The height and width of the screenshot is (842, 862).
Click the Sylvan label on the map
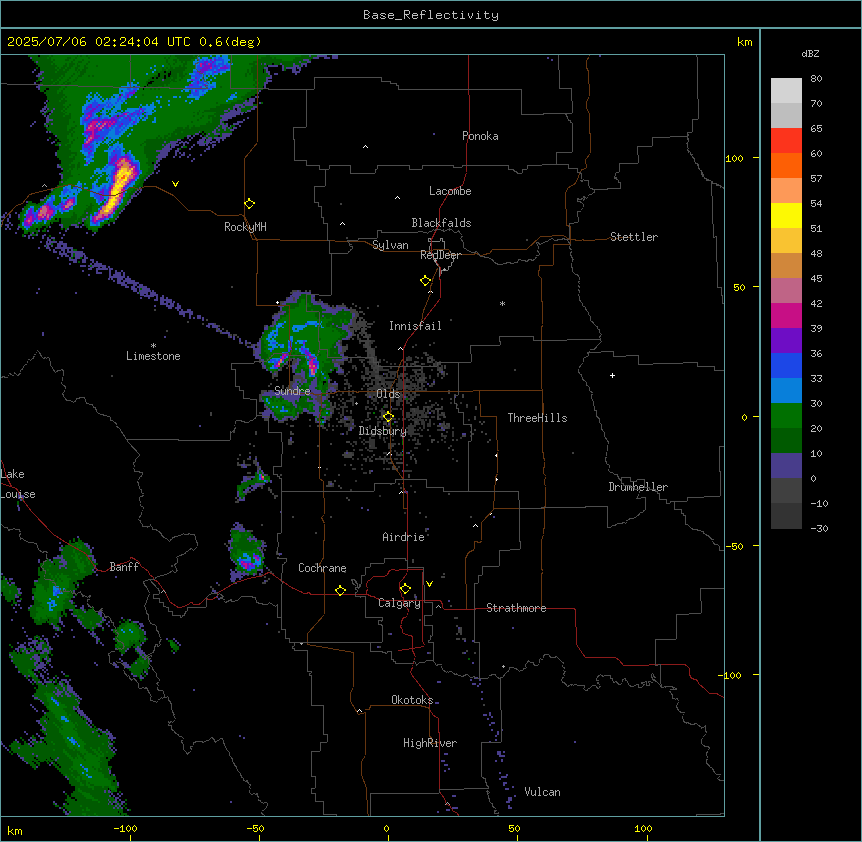(390, 245)
